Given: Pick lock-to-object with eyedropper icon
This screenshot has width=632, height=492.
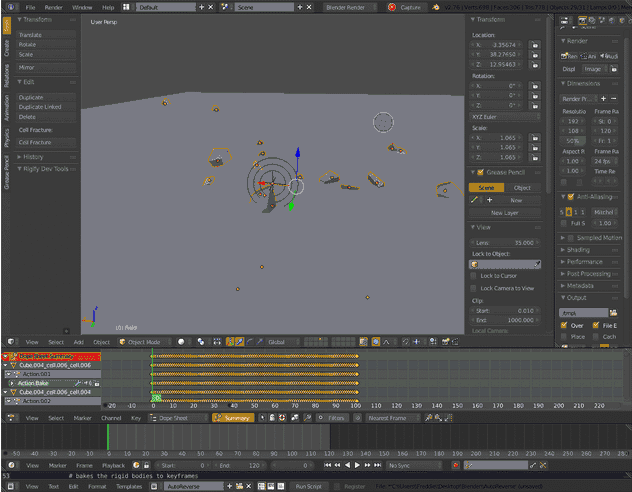Looking at the screenshot, I should pos(537,264).
